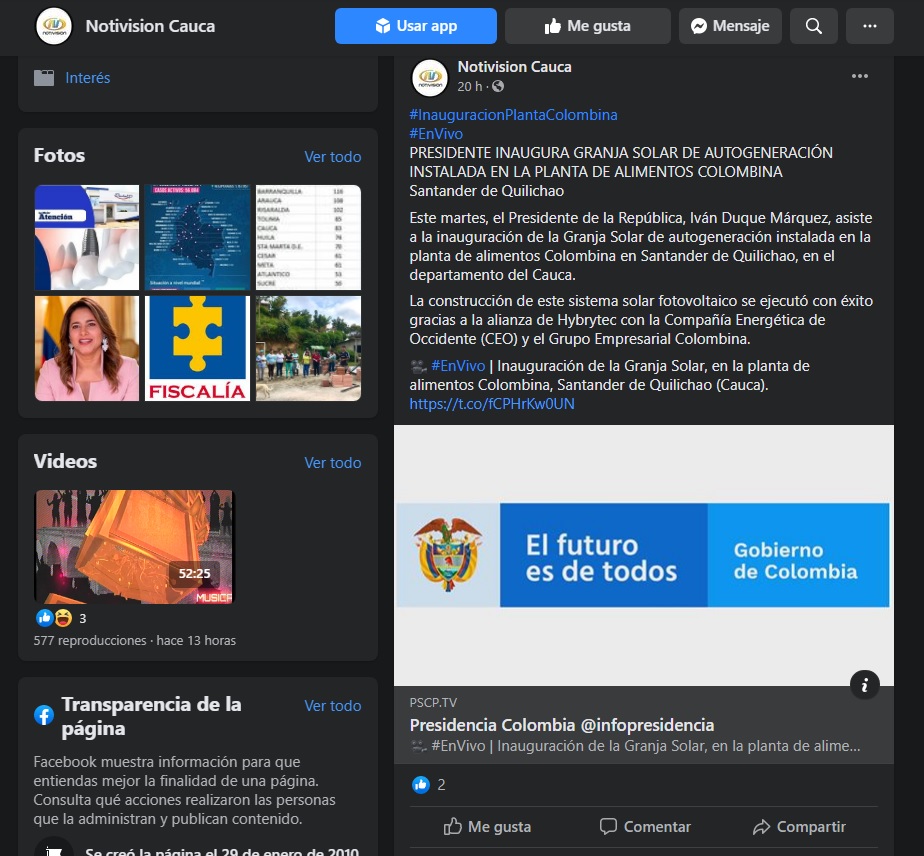Click the post author avatar of Notivision Cauca
Viewport: 924px width, 856px height.
point(430,78)
